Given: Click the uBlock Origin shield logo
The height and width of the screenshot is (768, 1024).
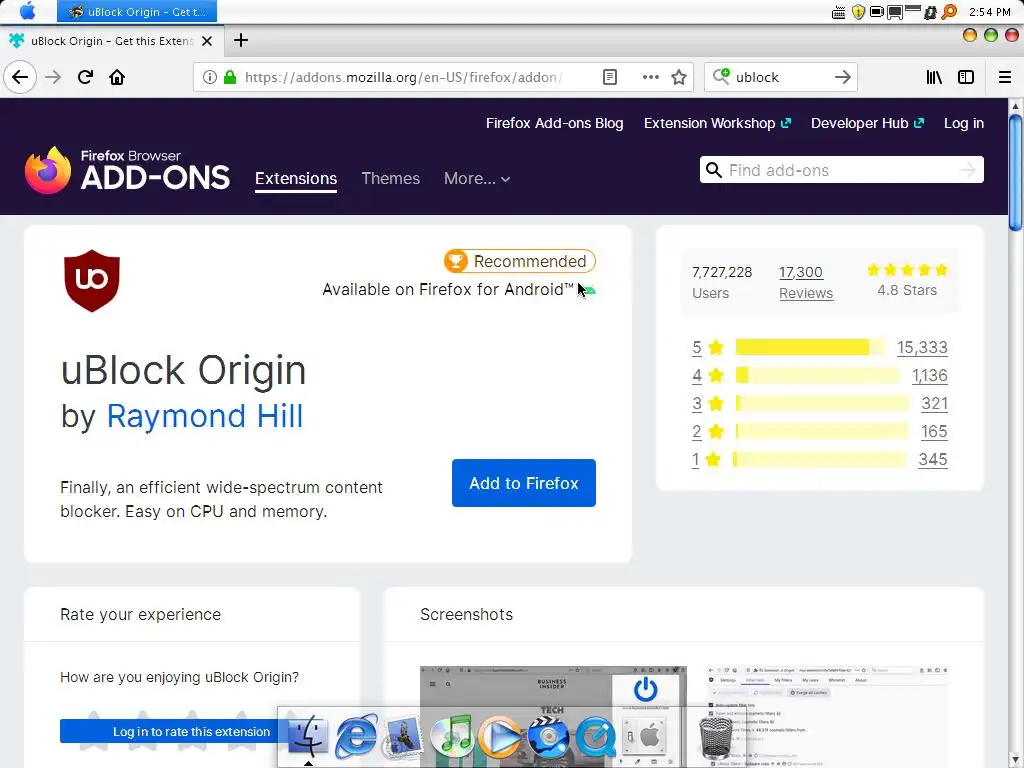Looking at the screenshot, I should click(92, 281).
